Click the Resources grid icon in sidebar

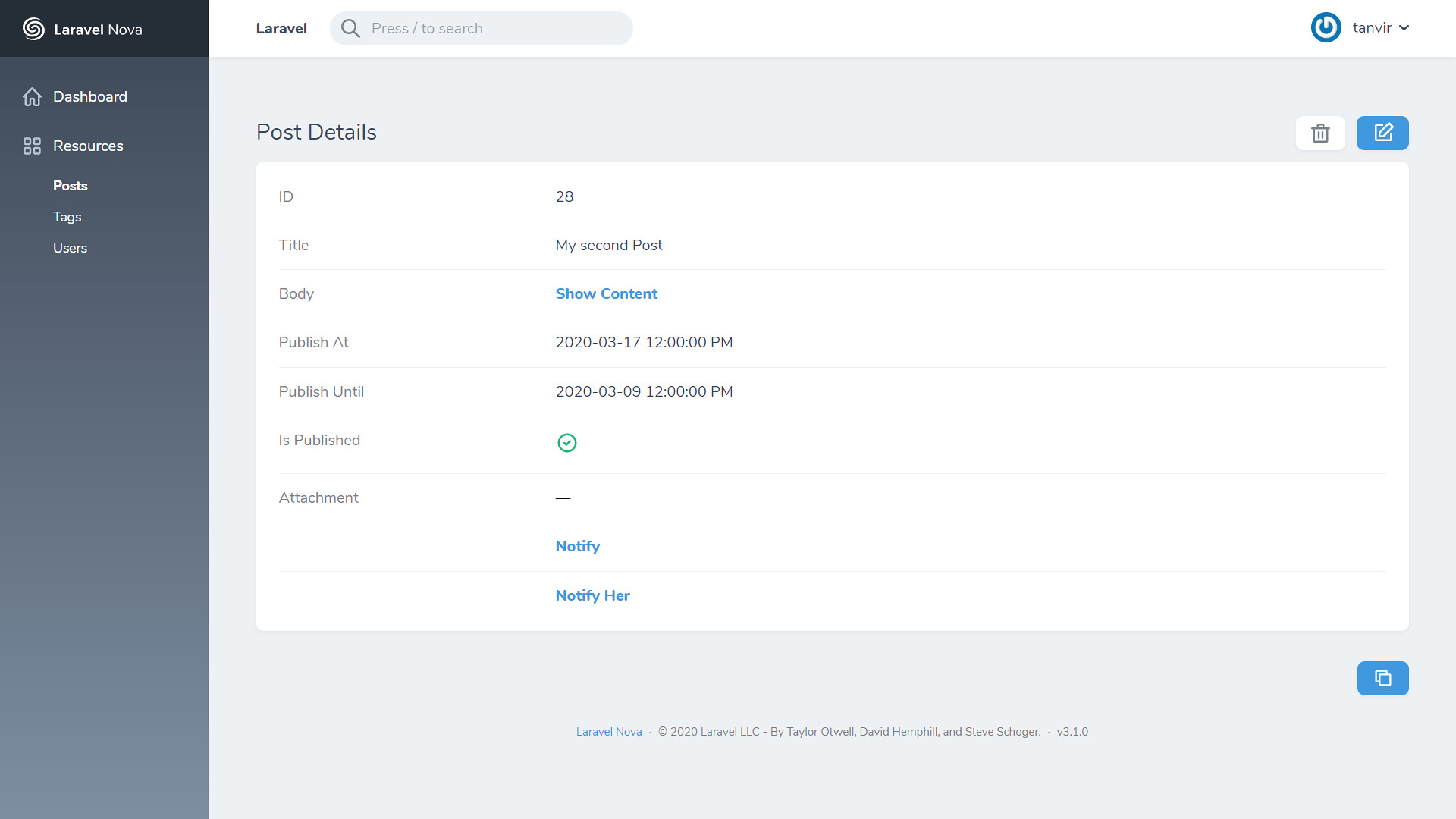pos(30,145)
